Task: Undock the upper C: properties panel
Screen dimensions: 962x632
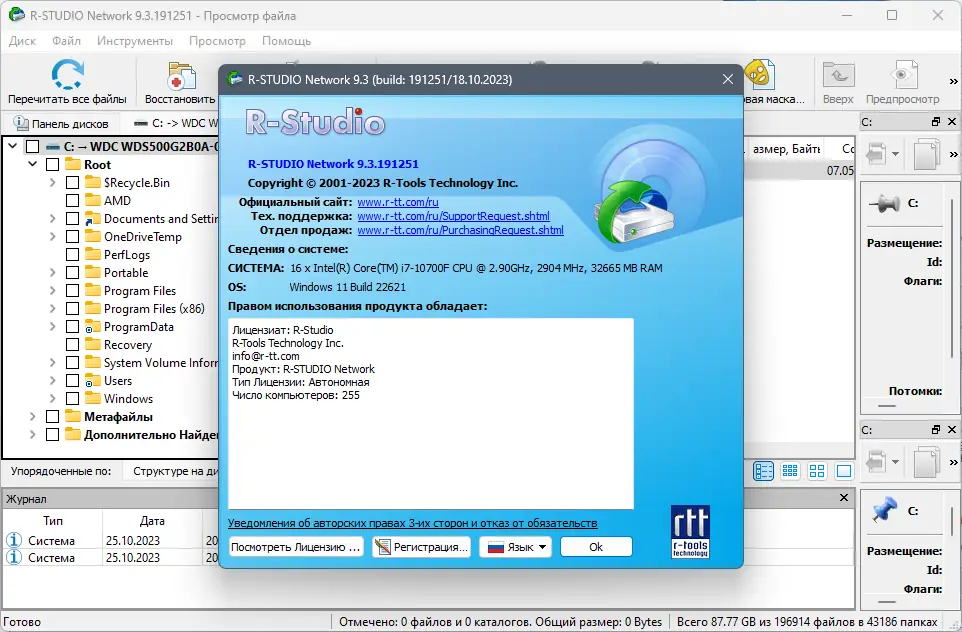Action: pos(936,121)
